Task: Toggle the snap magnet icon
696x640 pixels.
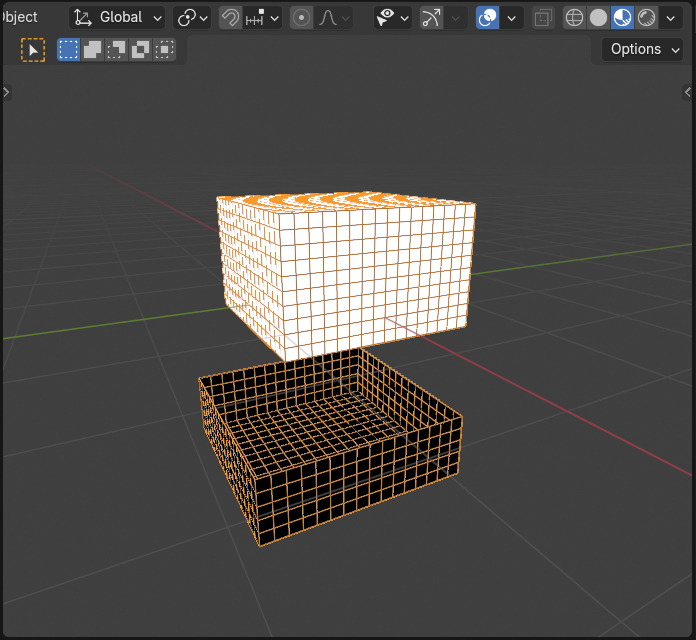Action: click(230, 18)
